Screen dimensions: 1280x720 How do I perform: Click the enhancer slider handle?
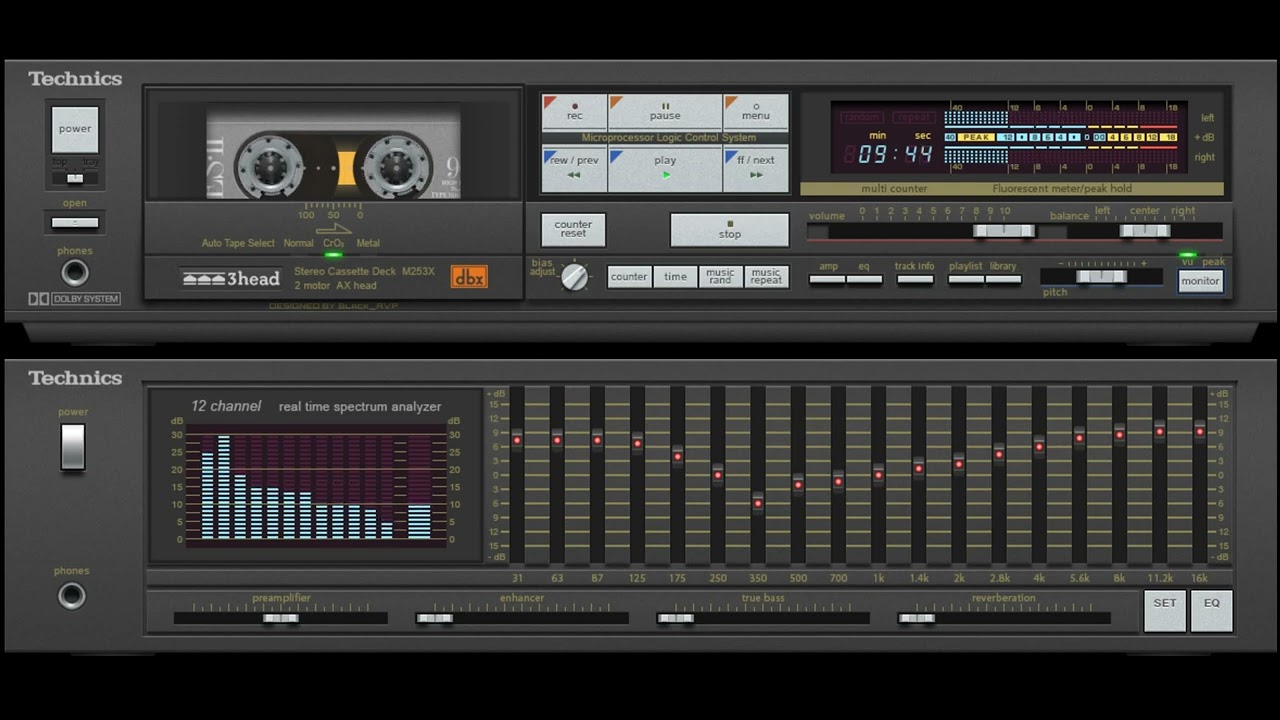click(434, 618)
